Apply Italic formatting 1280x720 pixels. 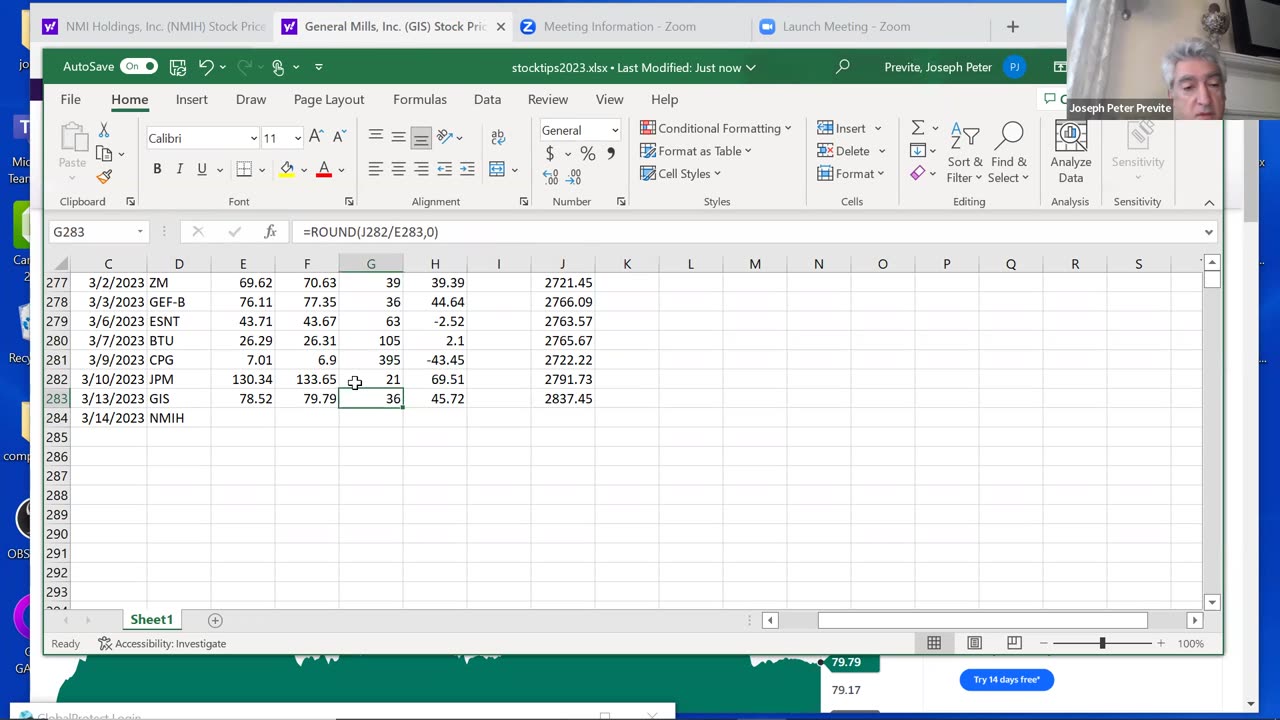point(180,169)
